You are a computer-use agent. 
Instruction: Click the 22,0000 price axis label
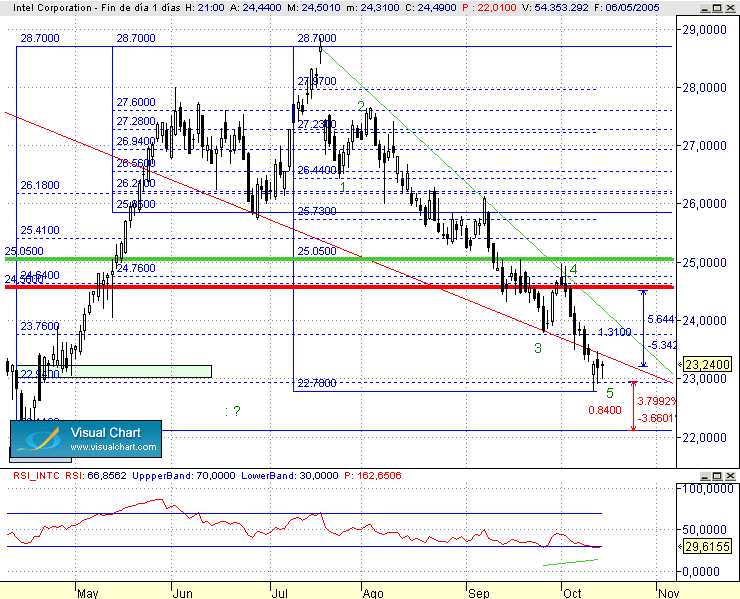[705, 438]
